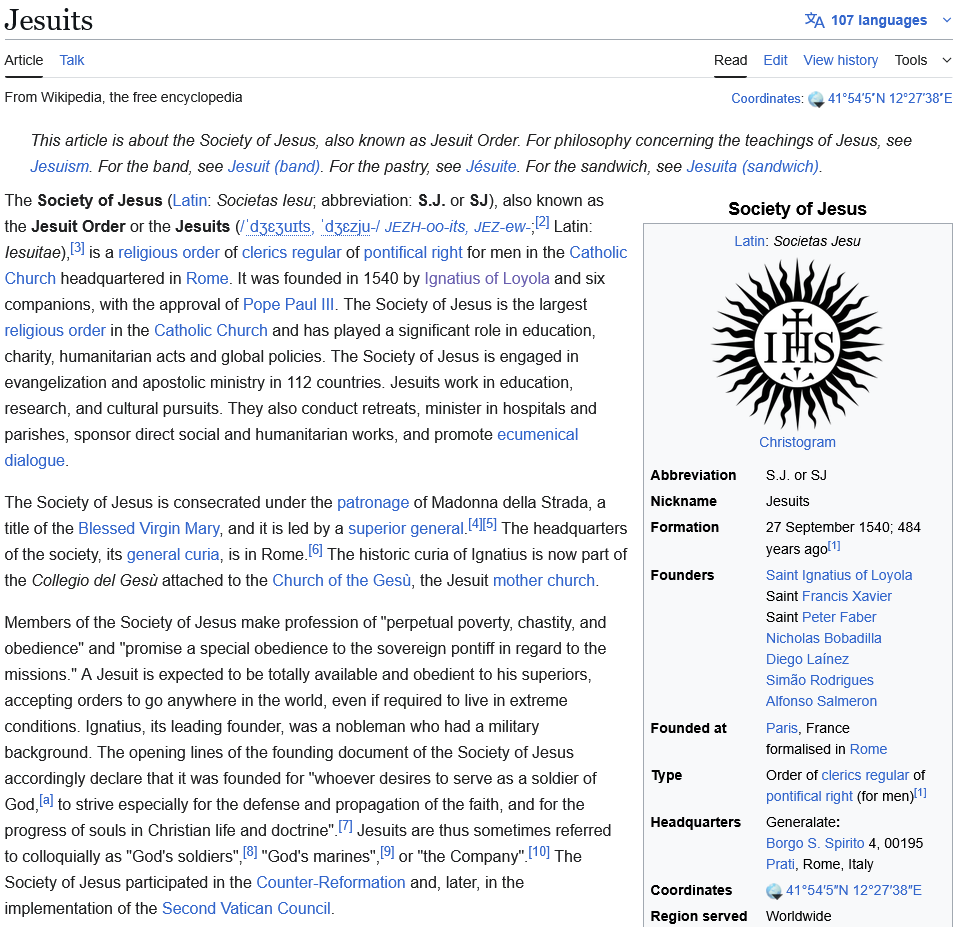The image size is (961, 927).
Task: Select the Article tab
Action: tap(24, 60)
